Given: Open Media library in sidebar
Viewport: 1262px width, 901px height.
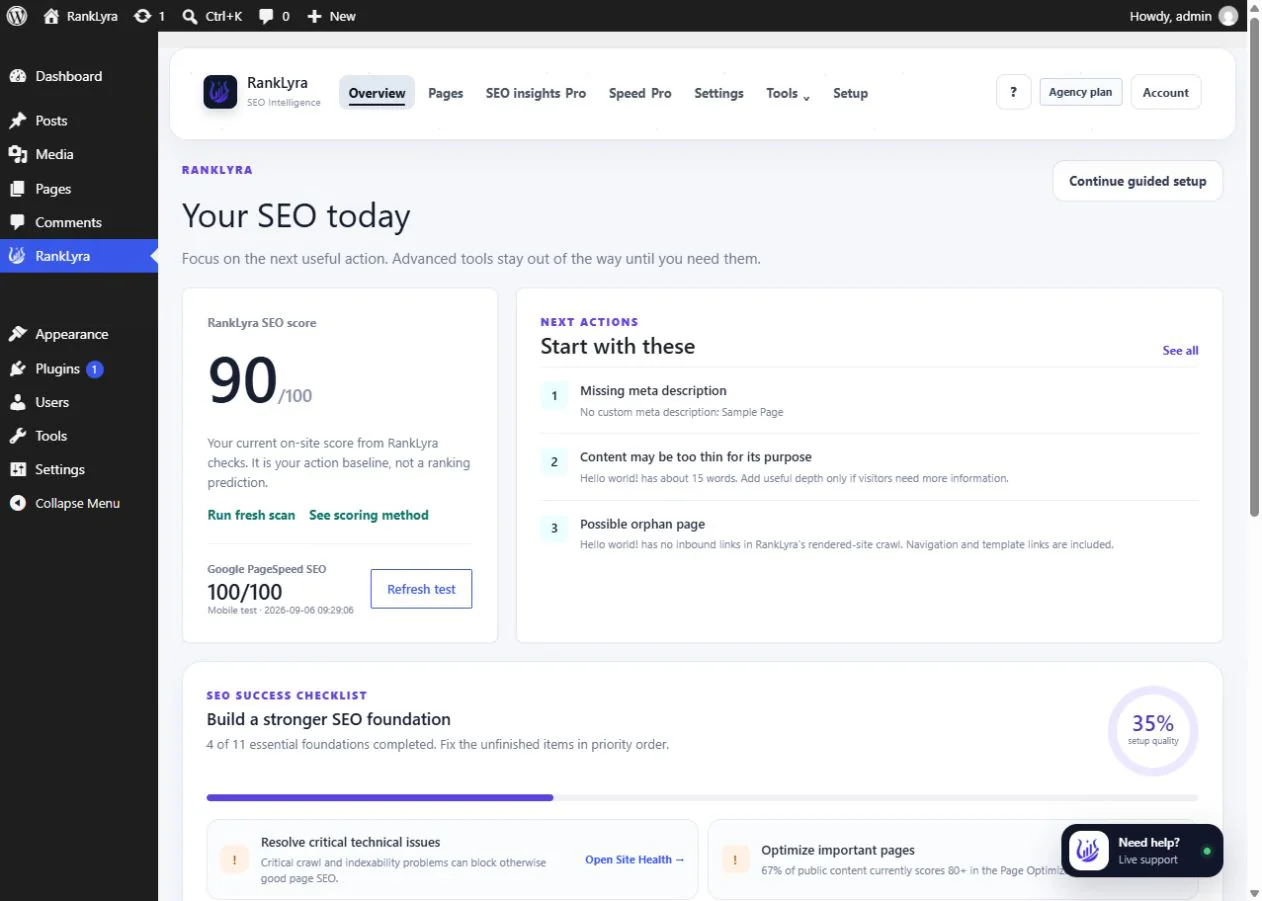Looking at the screenshot, I should click(79, 154).
